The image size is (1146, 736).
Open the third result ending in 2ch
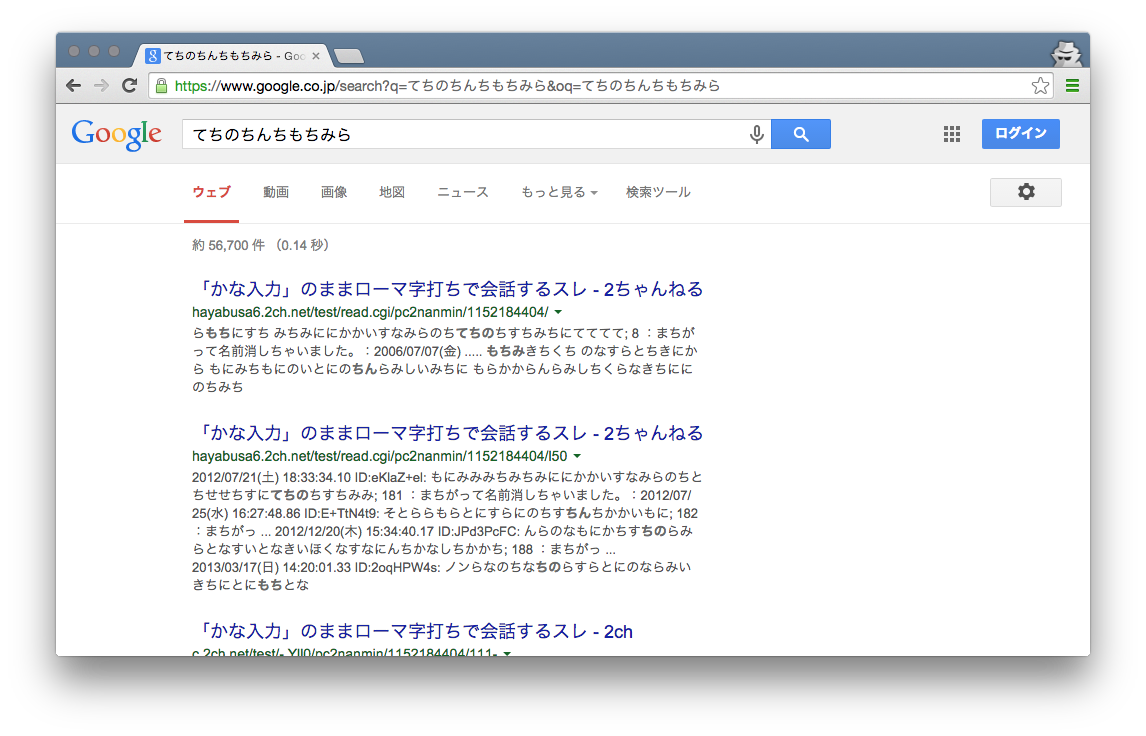416,631
